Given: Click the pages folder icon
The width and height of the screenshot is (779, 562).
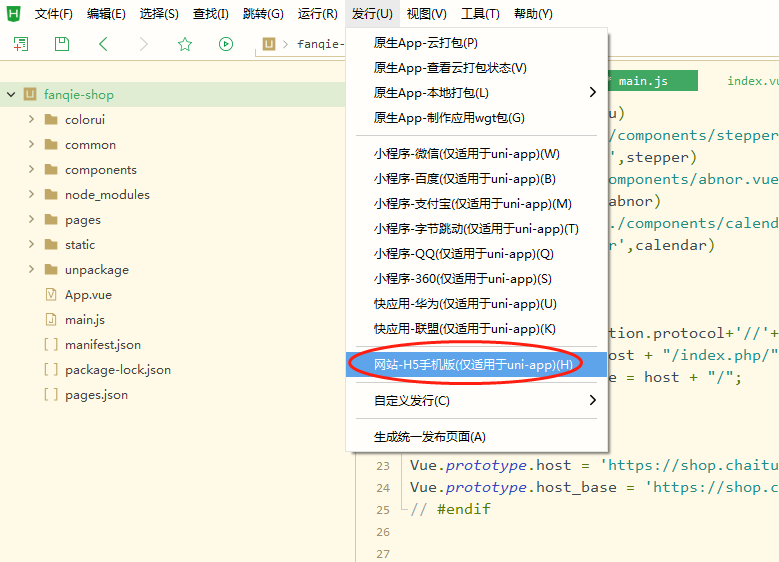Looking at the screenshot, I should 51,219.
